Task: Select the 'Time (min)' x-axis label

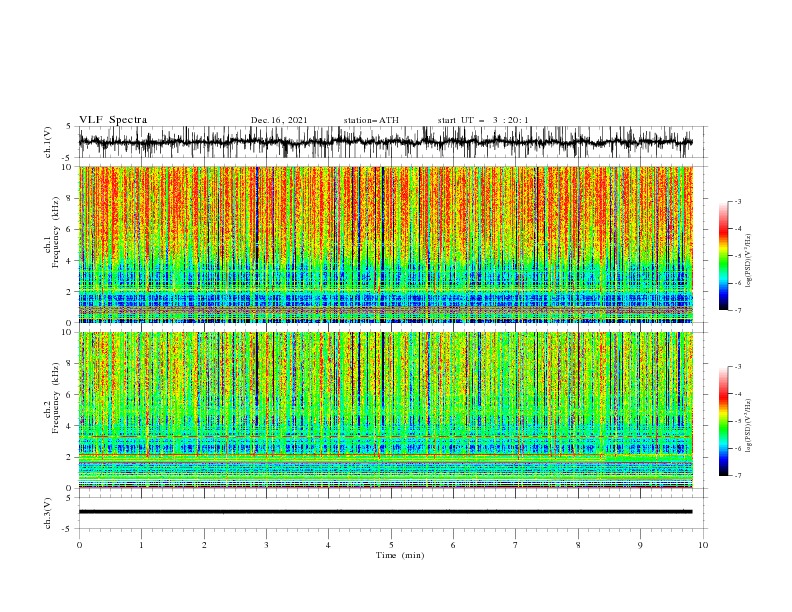Action: [400, 555]
